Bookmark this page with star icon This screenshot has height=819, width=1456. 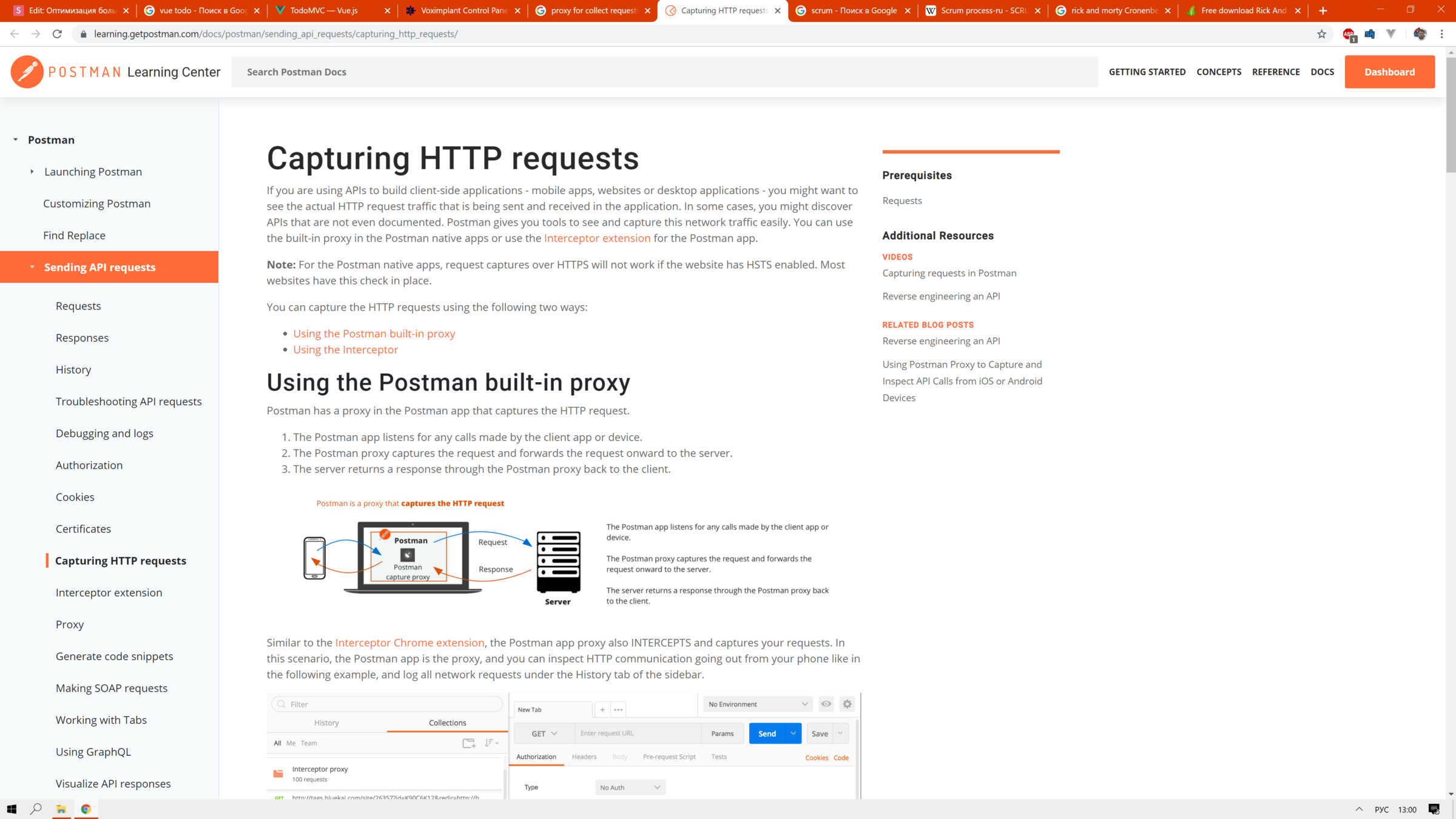(x=1321, y=34)
